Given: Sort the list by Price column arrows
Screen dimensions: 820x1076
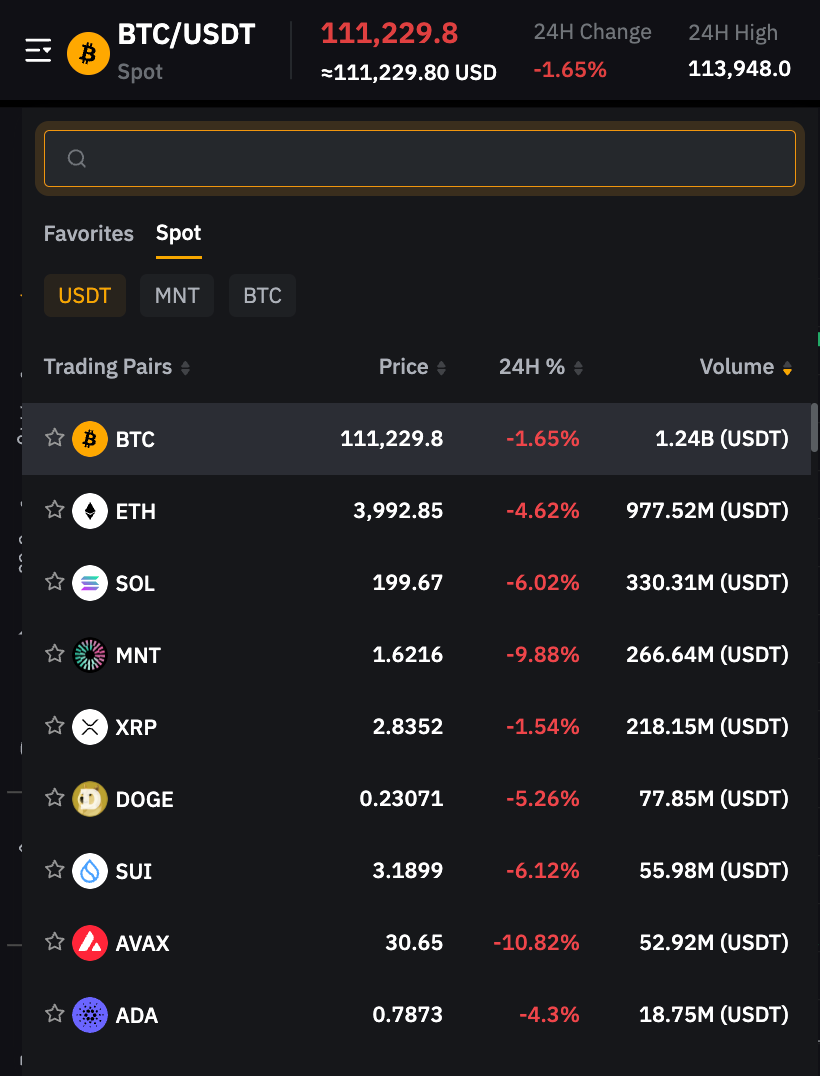Looking at the screenshot, I should pyautogui.click(x=442, y=368).
